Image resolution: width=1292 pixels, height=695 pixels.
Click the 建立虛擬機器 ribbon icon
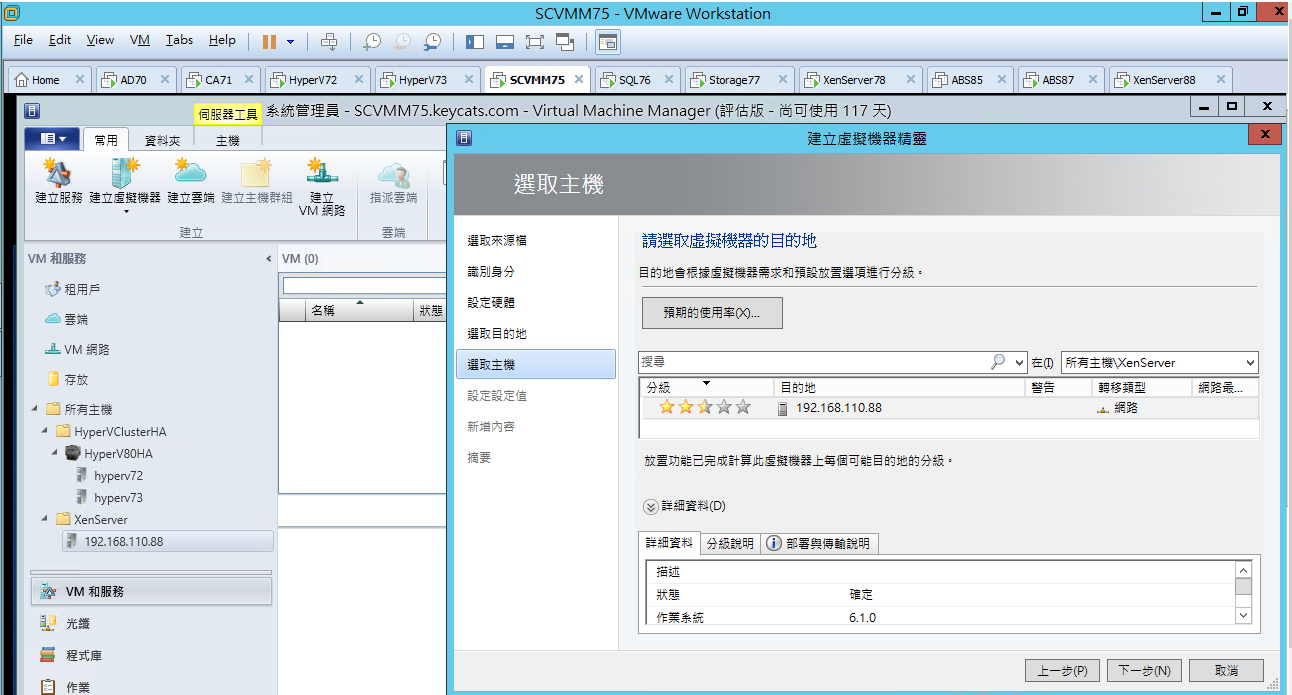coord(125,186)
